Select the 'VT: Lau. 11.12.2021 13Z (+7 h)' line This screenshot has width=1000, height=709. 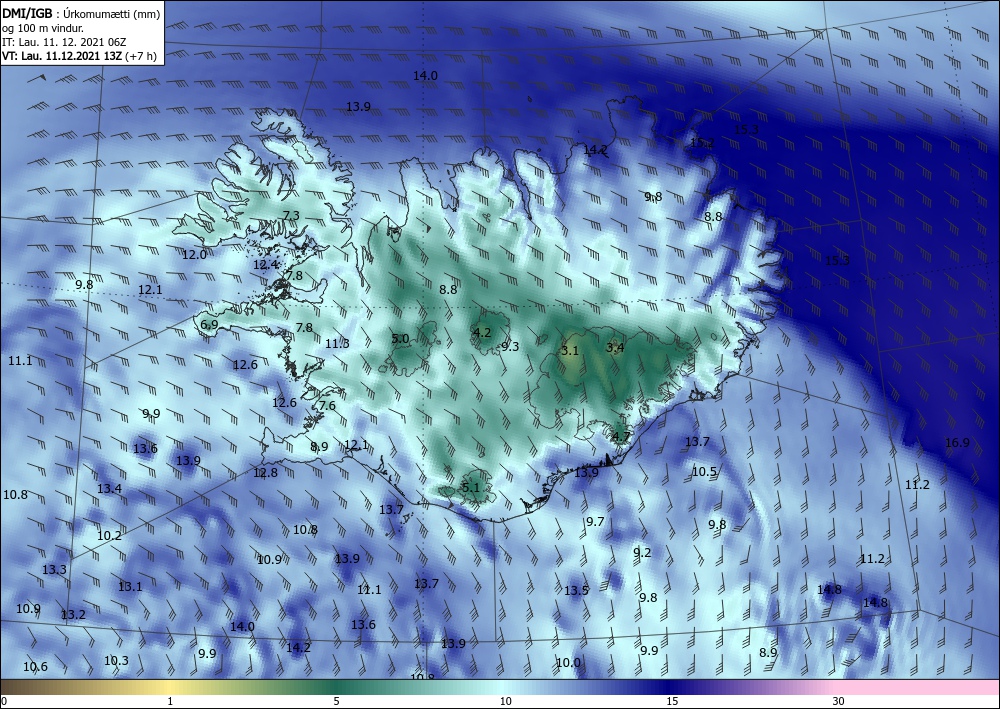coord(79,56)
